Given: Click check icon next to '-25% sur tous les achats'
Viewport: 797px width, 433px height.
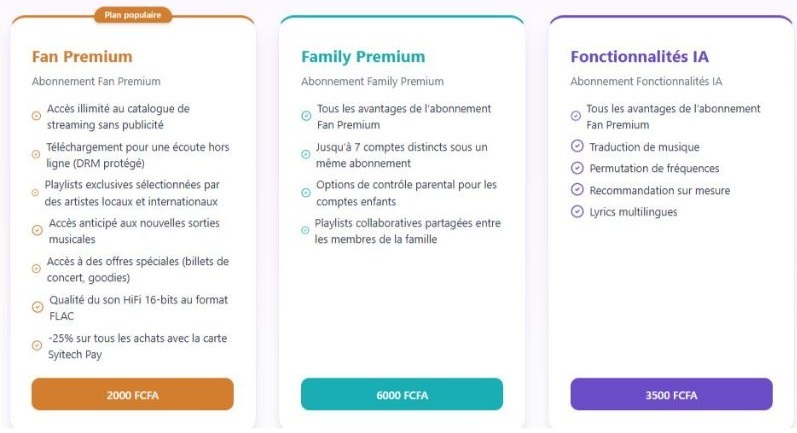Looking at the screenshot, I should coord(37,345).
